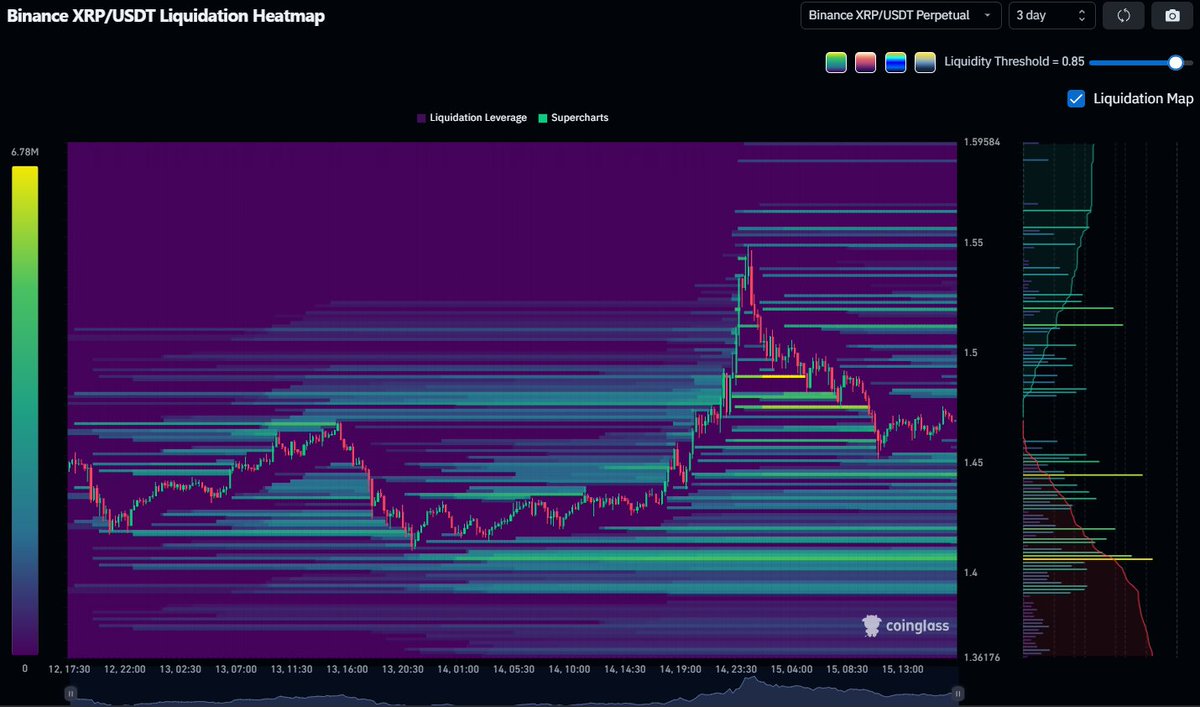Click the 6.78M heatmap color scale bar
This screenshot has width=1200, height=707.
25,410
